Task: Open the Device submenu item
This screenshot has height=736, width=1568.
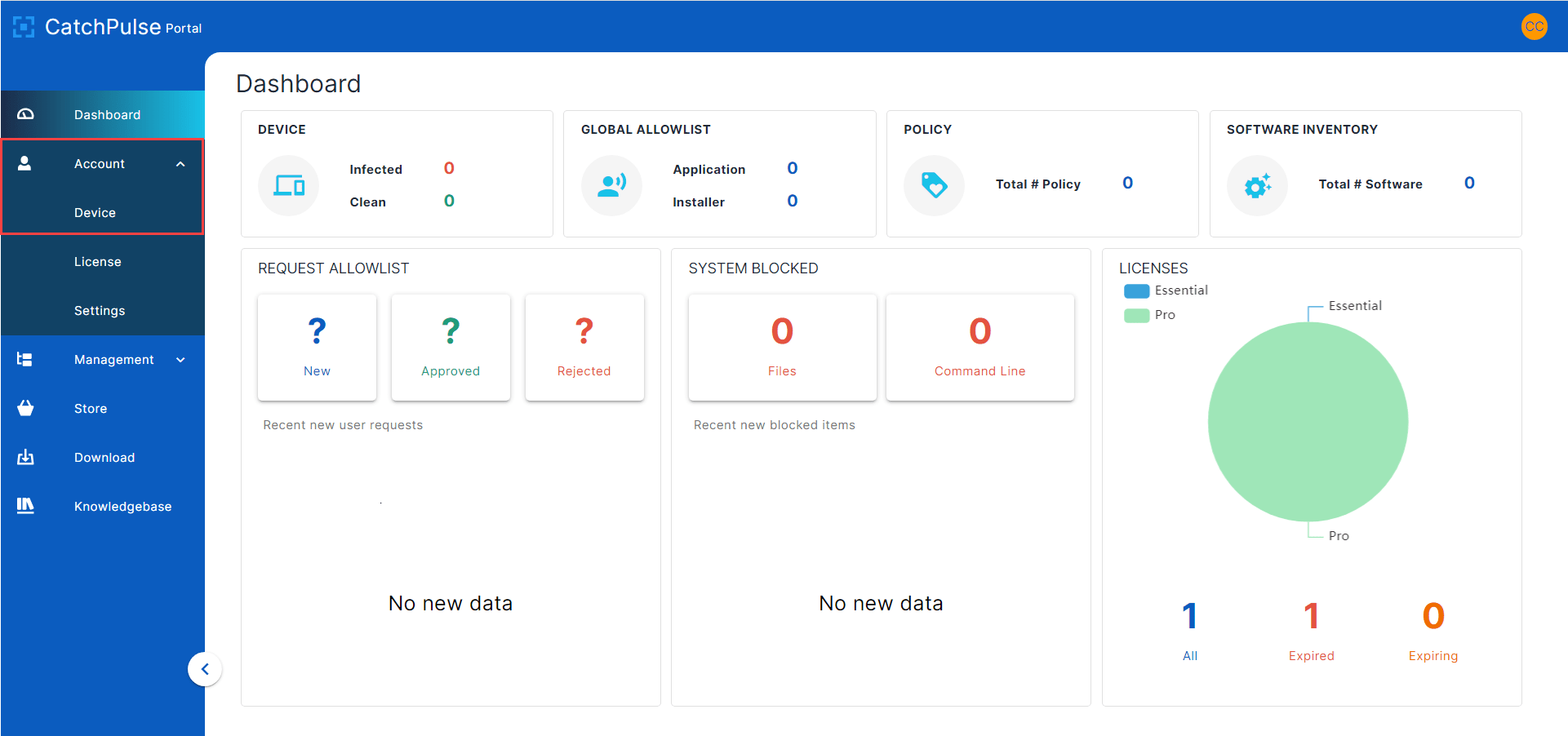Action: pyautogui.click(x=95, y=212)
